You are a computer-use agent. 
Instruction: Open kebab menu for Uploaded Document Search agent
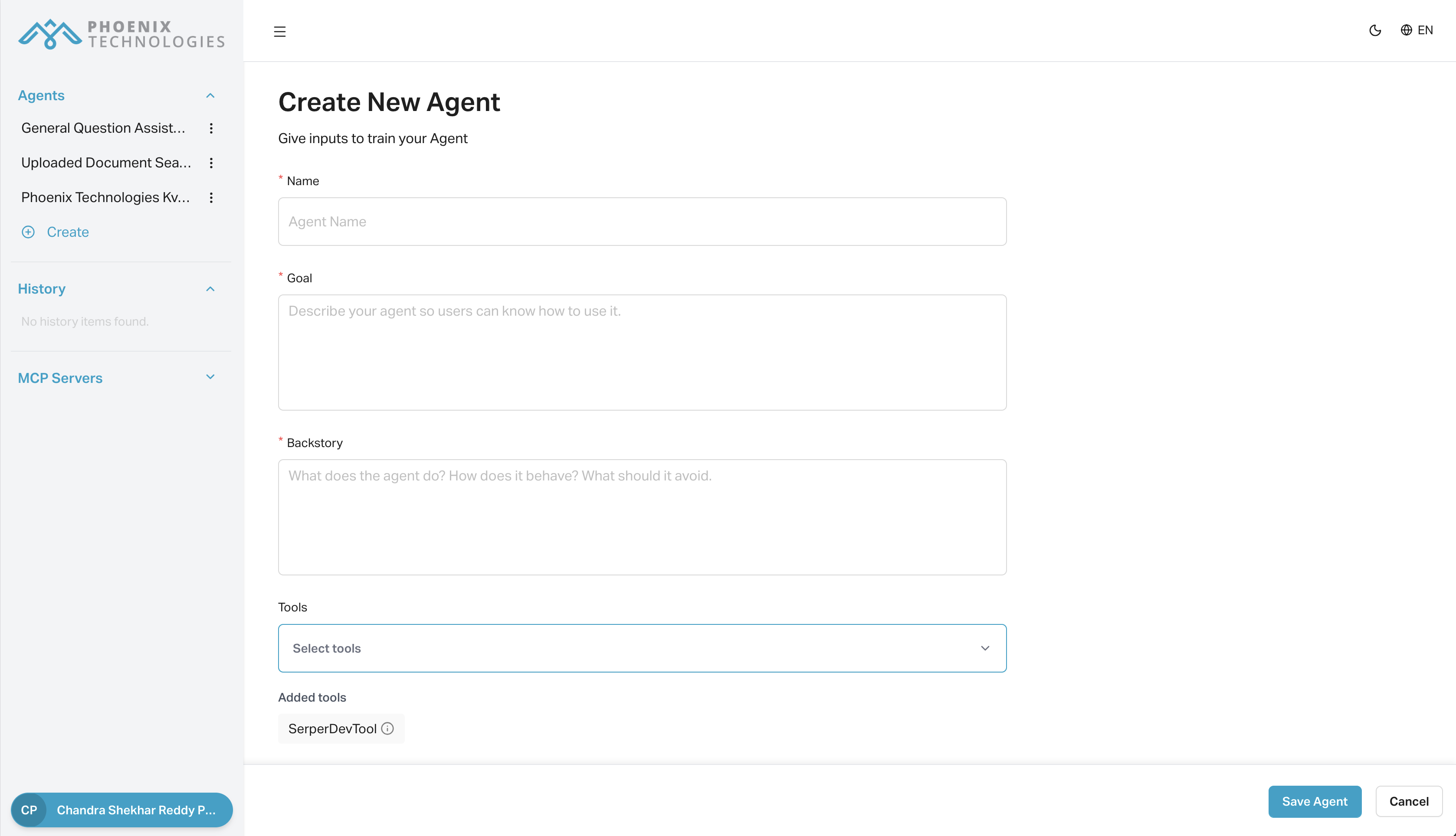(x=211, y=163)
